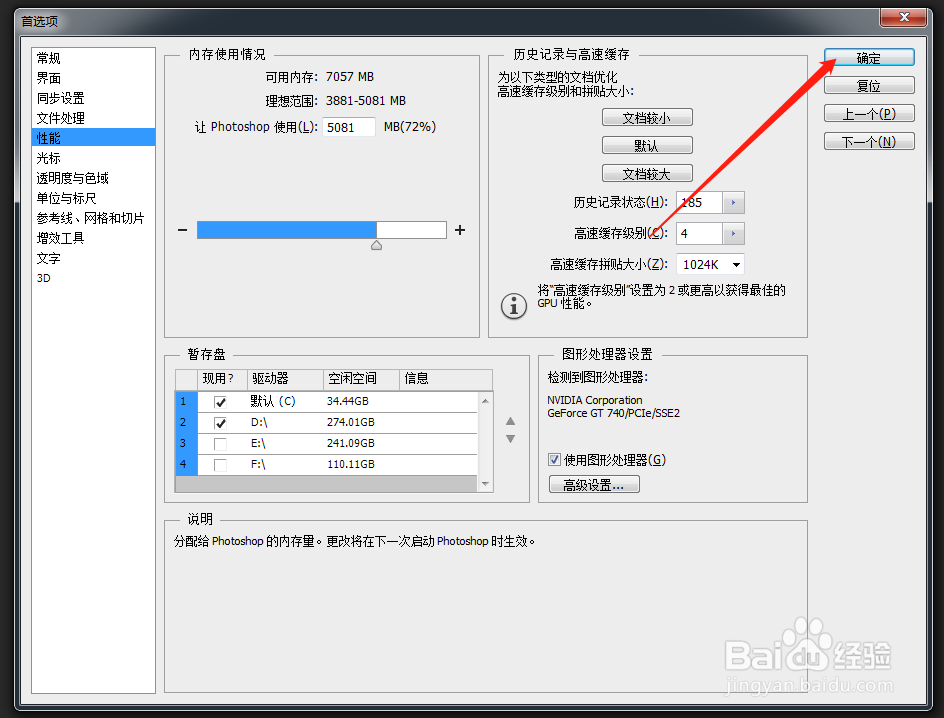This screenshot has height=718, width=944.
Task: Click 34.44GB free space cell
Action: tap(348, 401)
